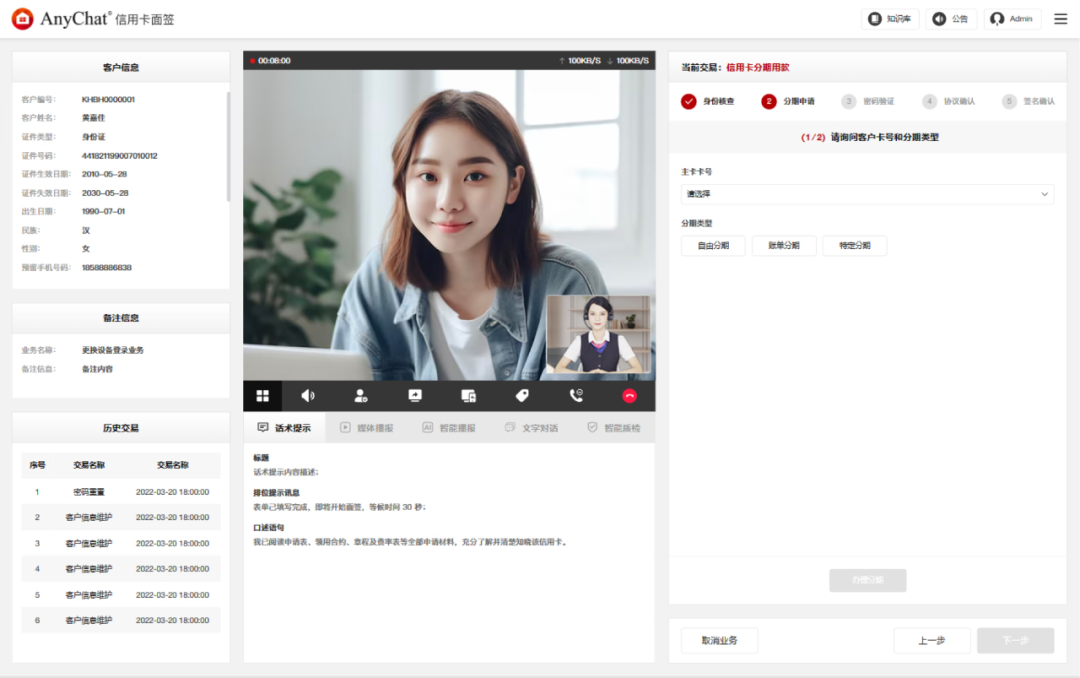Select the 自由分期 installment type
The width and height of the screenshot is (1080, 678).
[x=713, y=246]
